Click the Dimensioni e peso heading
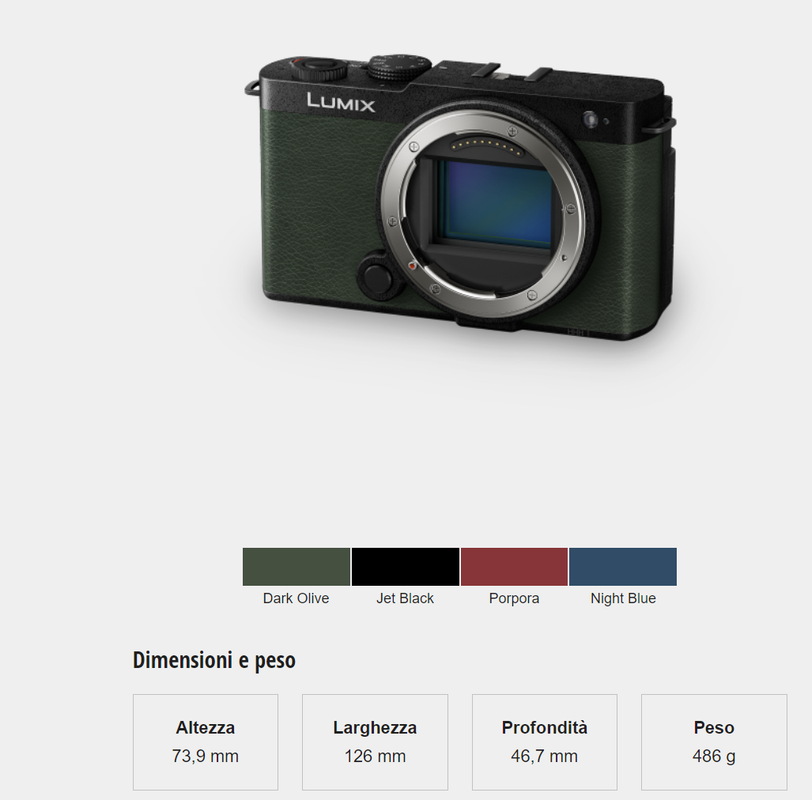The height and width of the screenshot is (800, 812). pos(214,660)
